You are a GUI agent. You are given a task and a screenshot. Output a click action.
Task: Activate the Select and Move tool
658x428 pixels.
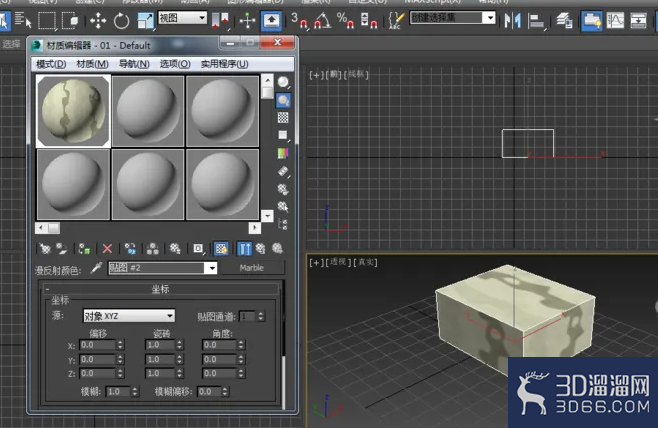pos(98,20)
